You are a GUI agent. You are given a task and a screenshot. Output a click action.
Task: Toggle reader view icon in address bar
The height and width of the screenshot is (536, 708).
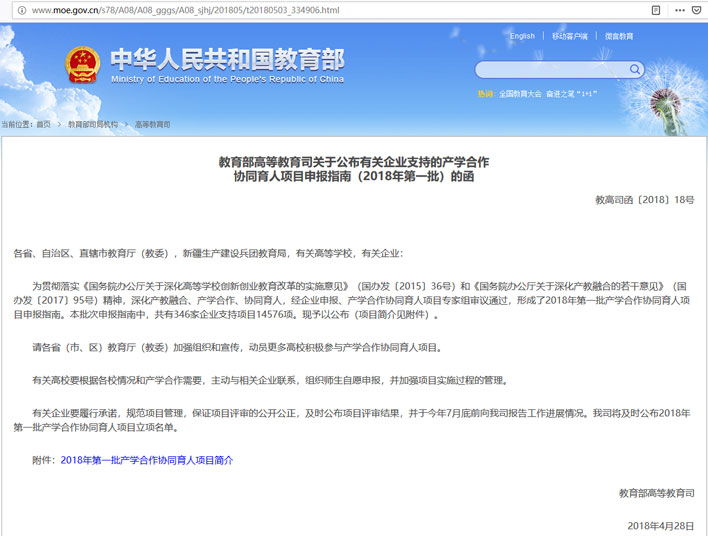pyautogui.click(x=655, y=10)
